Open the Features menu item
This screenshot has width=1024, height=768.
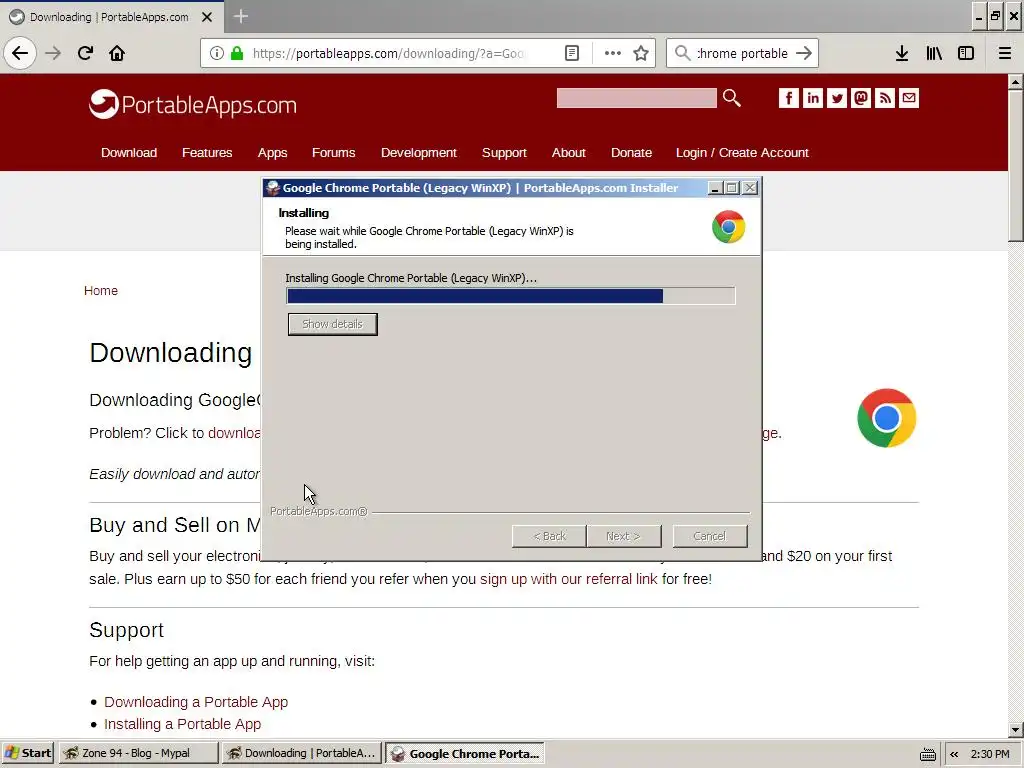tap(207, 152)
